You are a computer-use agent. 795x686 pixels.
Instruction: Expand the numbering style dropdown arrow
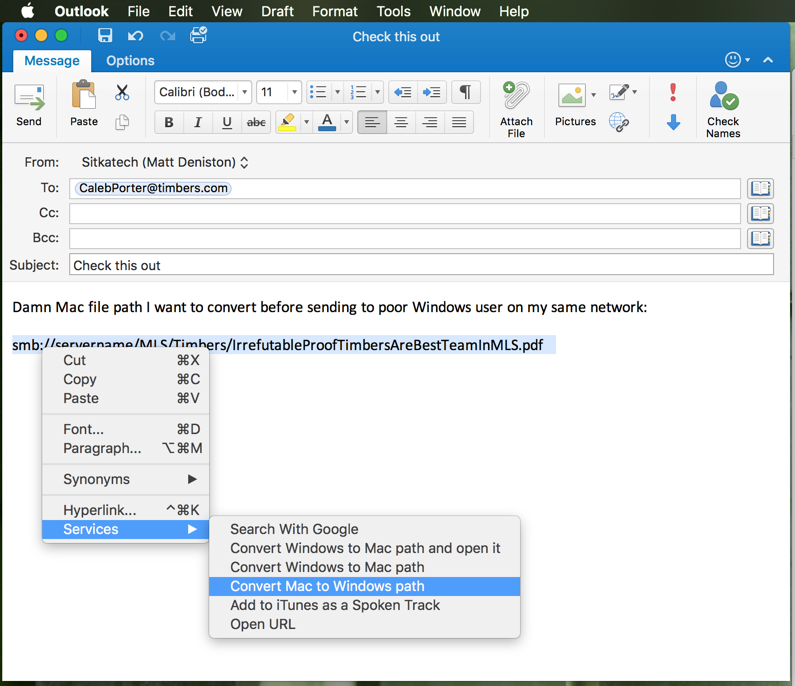tap(377, 92)
